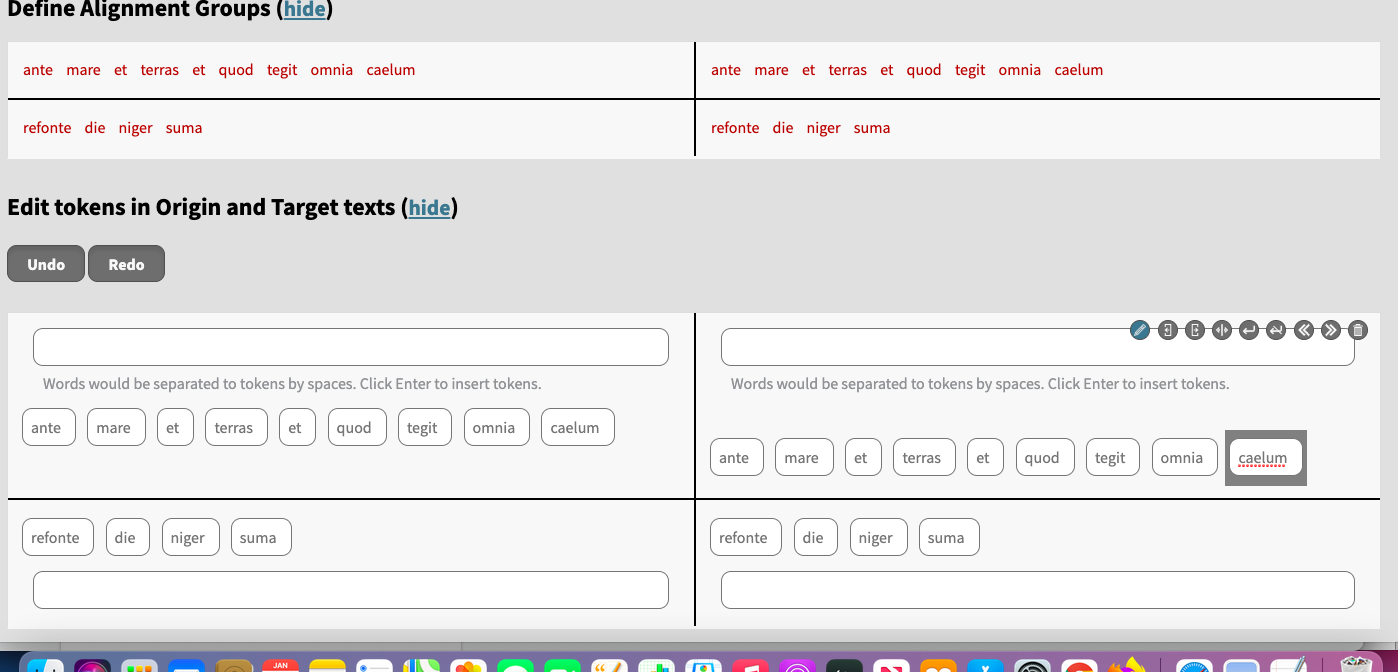Screen dimensions: 1398x672
Task: Collapse Define Alignment Groups via its hide link
Action: pyautogui.click(x=304, y=10)
